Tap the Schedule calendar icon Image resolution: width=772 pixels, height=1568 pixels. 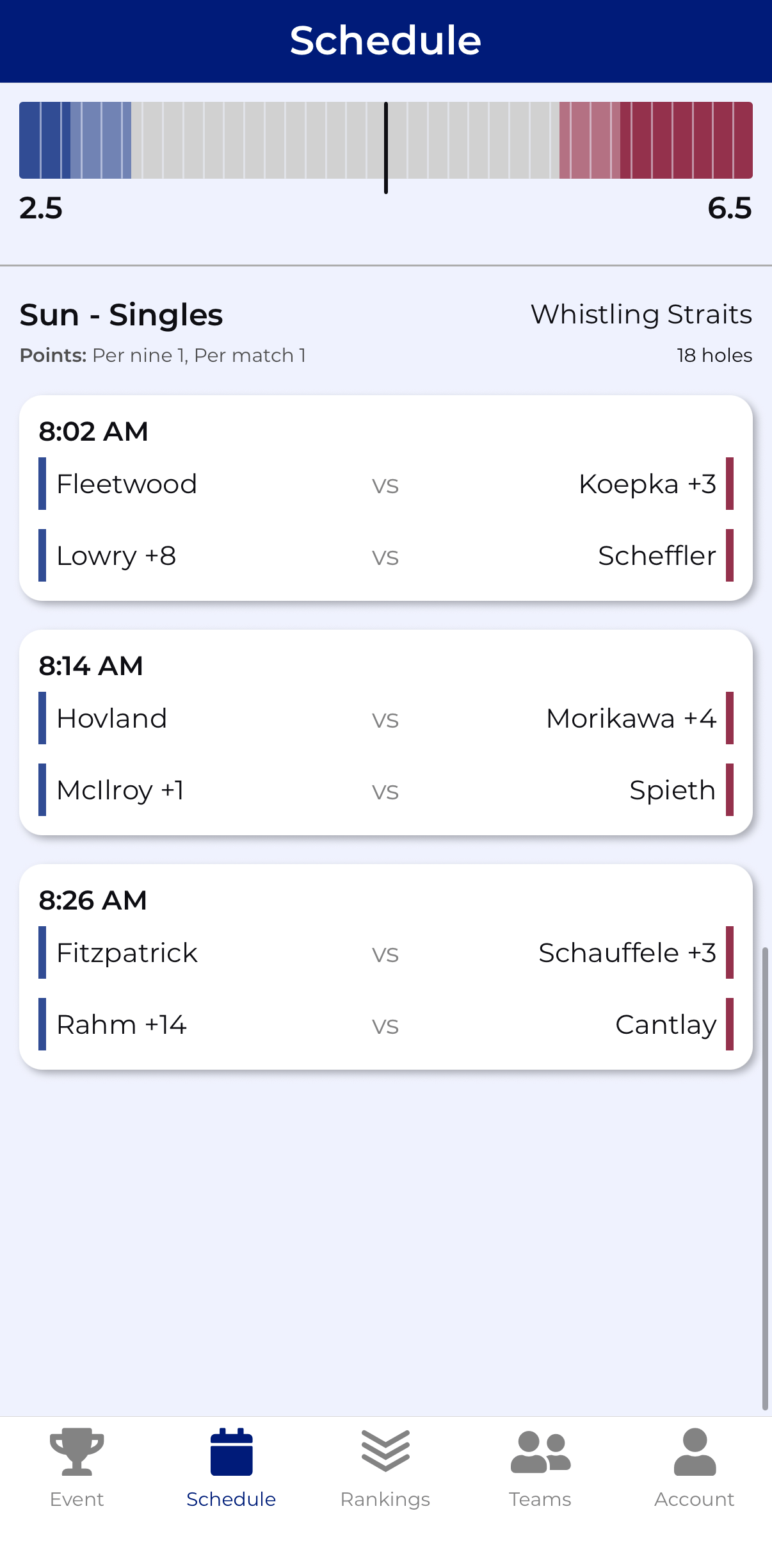click(x=231, y=1451)
